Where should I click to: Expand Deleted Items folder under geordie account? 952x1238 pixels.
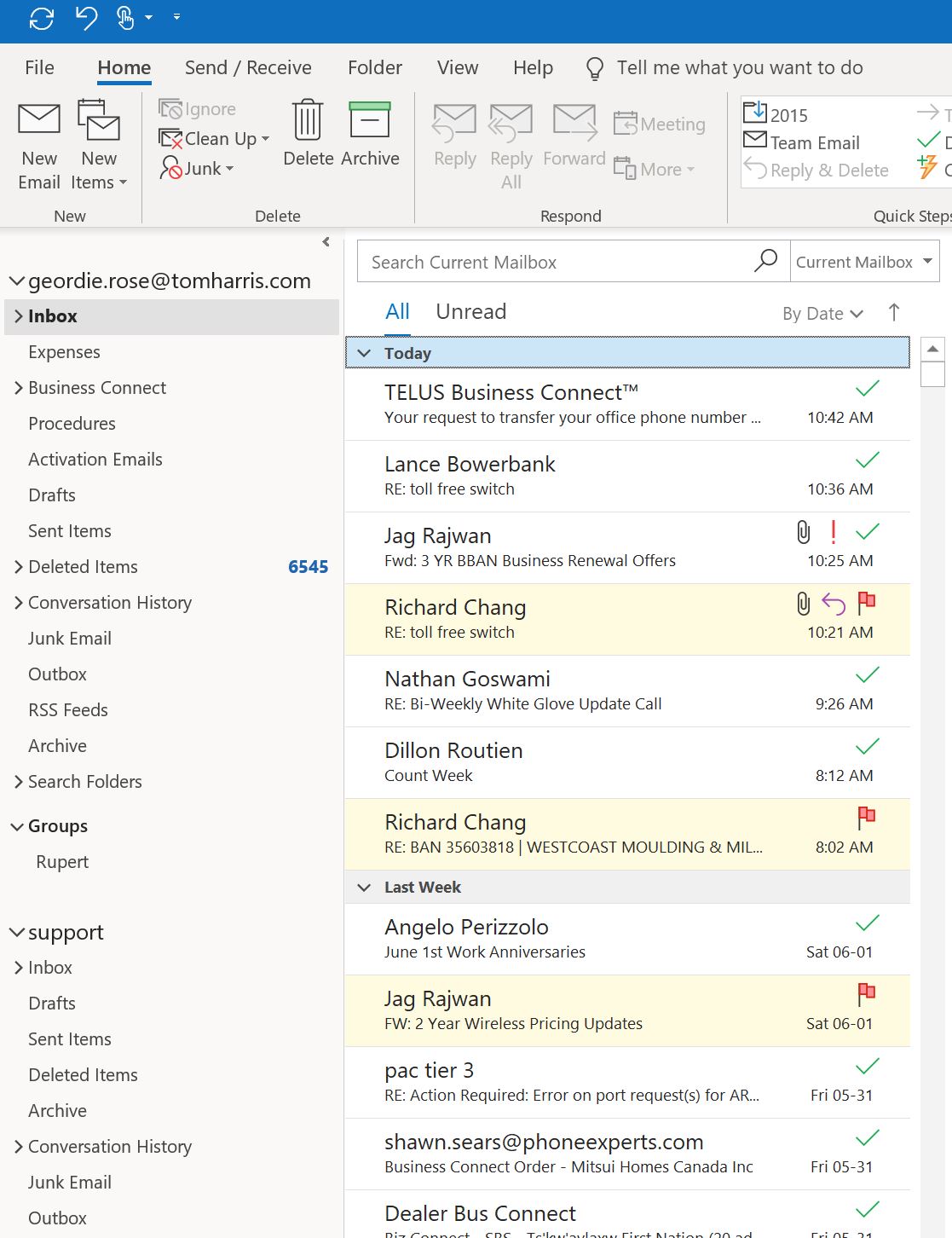coord(19,567)
